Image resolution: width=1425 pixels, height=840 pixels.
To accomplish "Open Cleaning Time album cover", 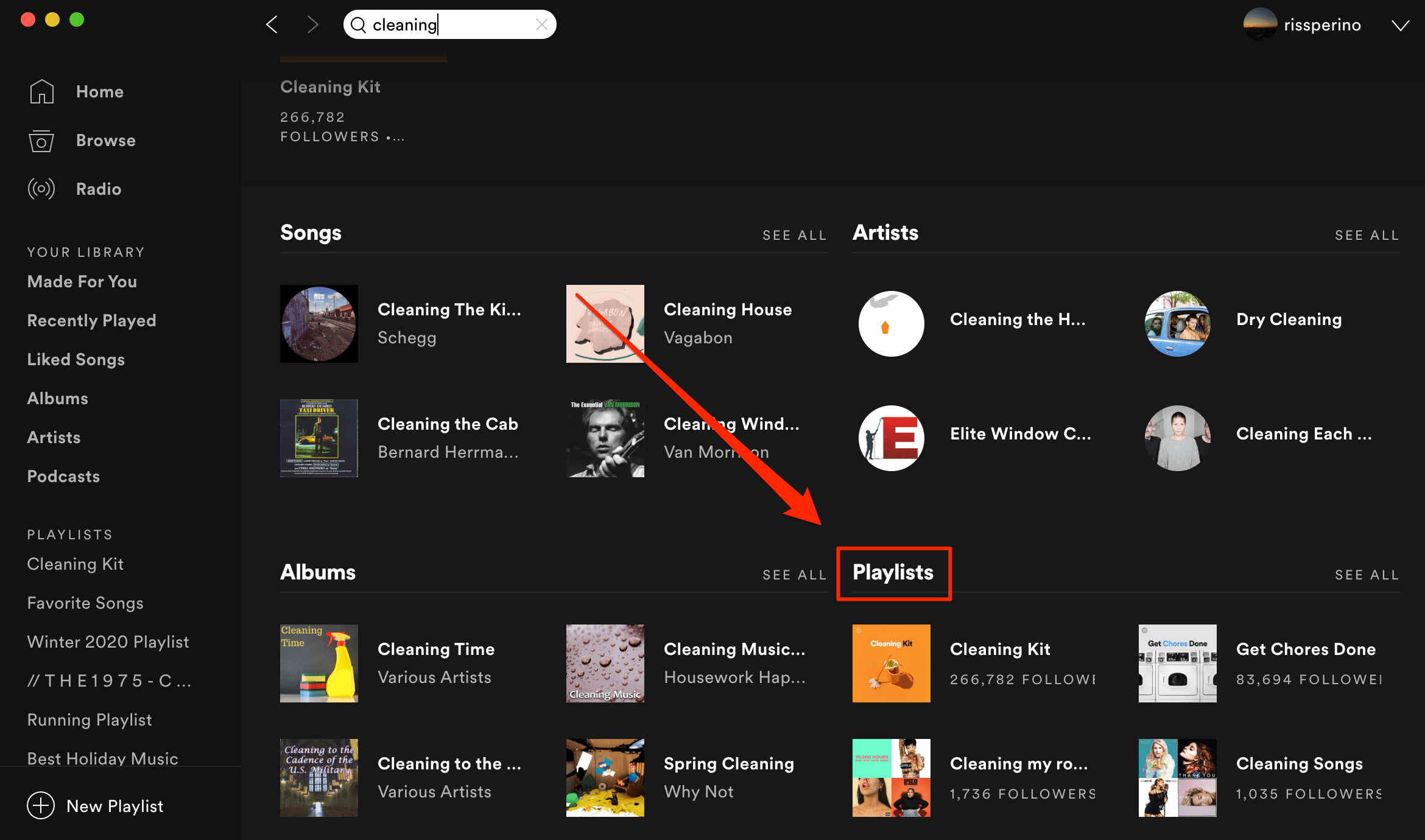I will point(319,663).
